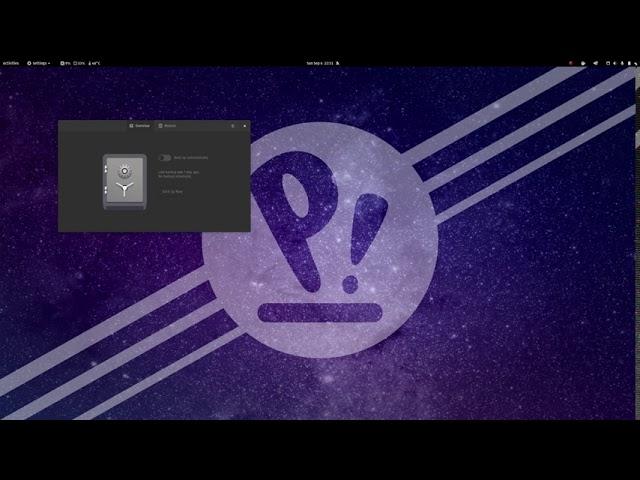Click the Back Up Now button
This screenshot has width=640, height=480.
coord(172,191)
